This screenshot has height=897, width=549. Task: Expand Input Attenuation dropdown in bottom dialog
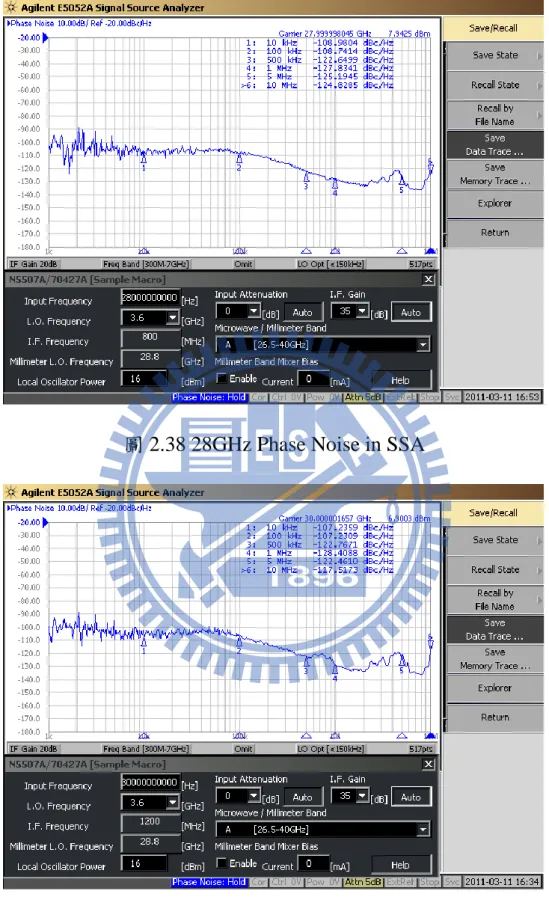[x=254, y=796]
